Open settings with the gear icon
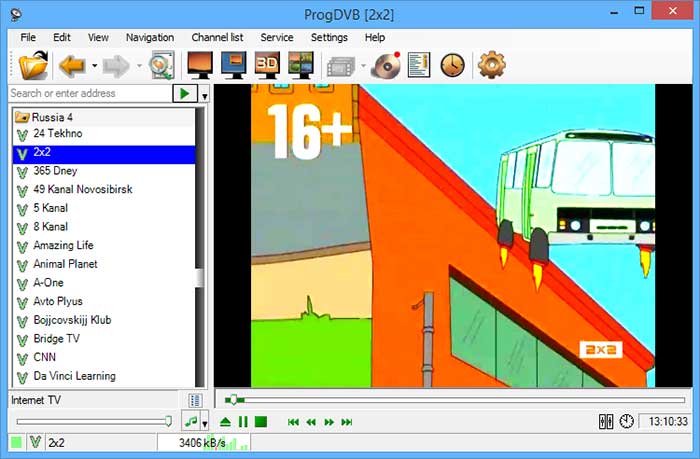This screenshot has width=700, height=459. pyautogui.click(x=492, y=65)
